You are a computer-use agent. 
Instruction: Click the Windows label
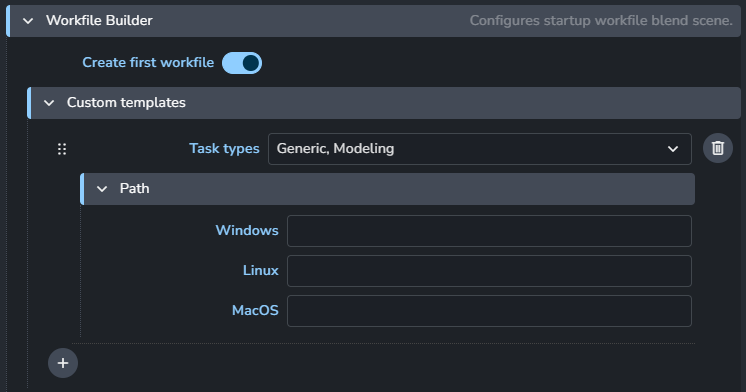point(247,230)
